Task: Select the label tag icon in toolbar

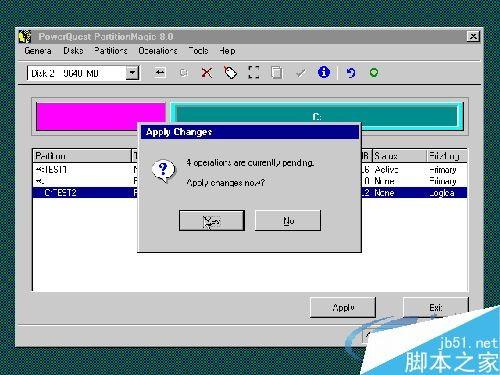Action: coord(230,72)
